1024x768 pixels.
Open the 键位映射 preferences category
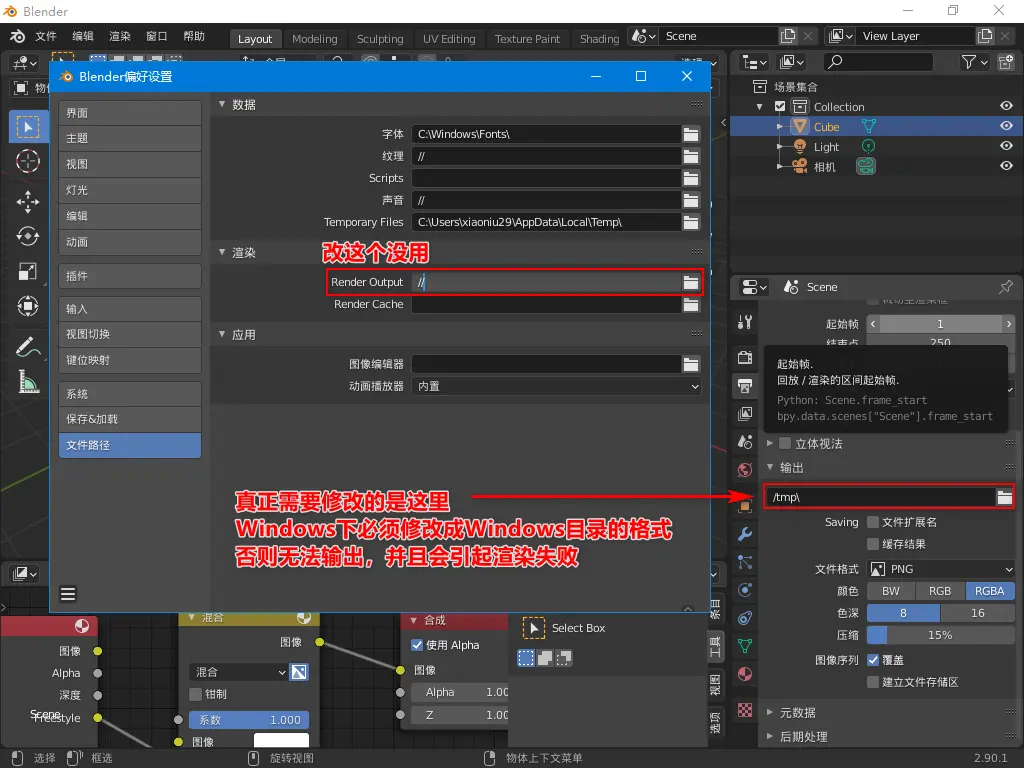coord(130,360)
